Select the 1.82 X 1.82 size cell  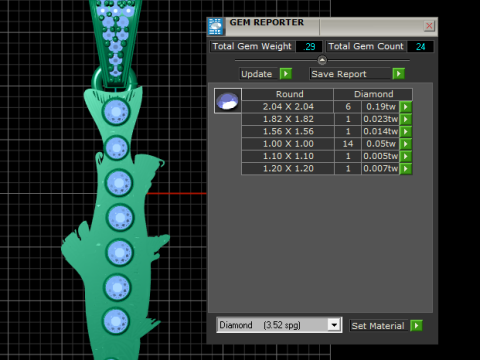click(x=288, y=119)
